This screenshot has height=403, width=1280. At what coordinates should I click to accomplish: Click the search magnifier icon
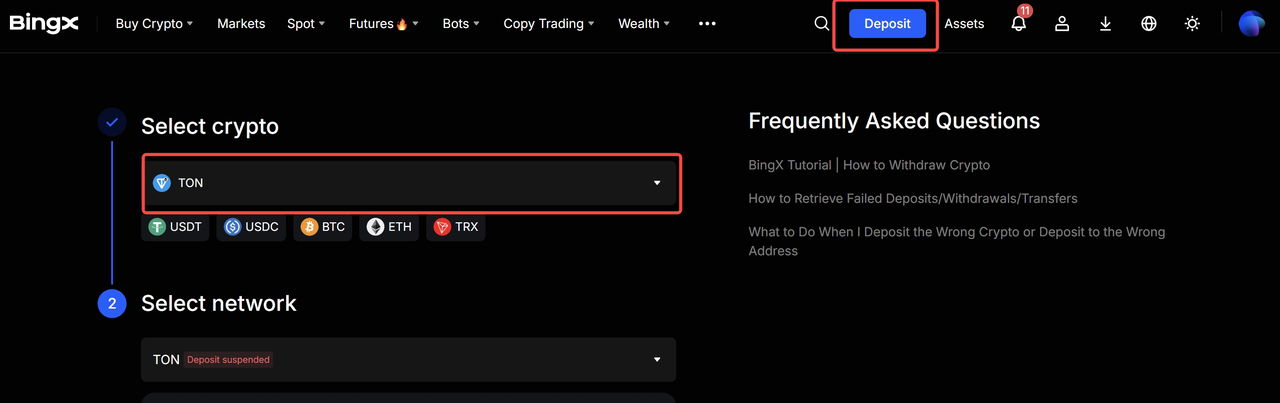(821, 24)
